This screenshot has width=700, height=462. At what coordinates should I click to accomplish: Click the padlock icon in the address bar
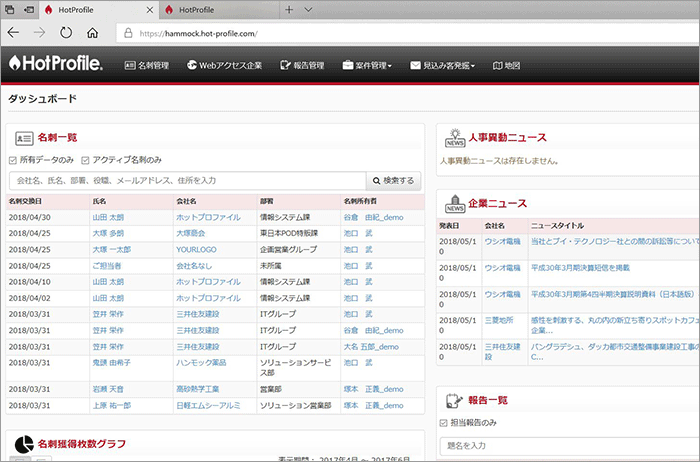[x=128, y=33]
